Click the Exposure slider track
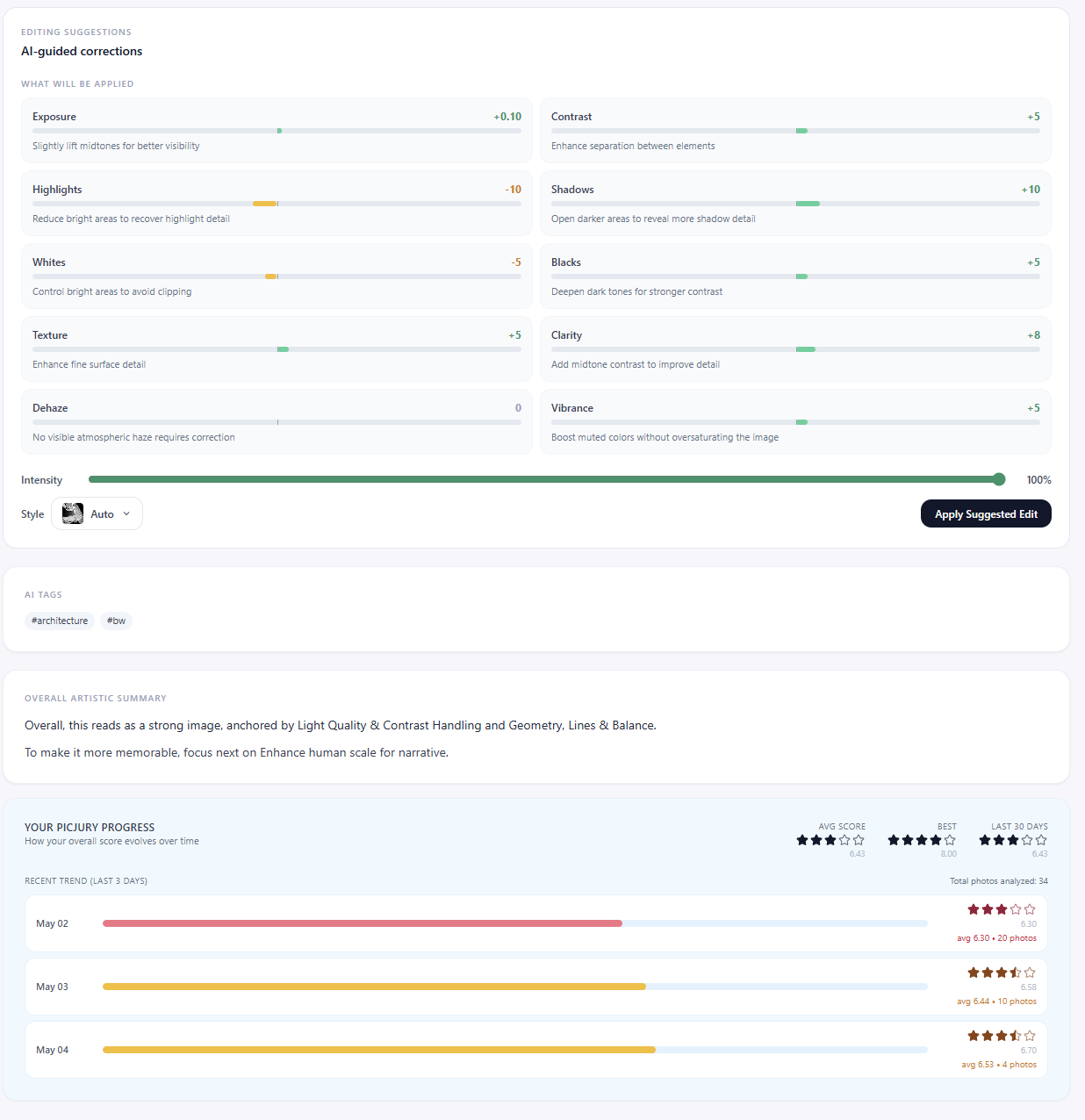 pyautogui.click(x=277, y=131)
